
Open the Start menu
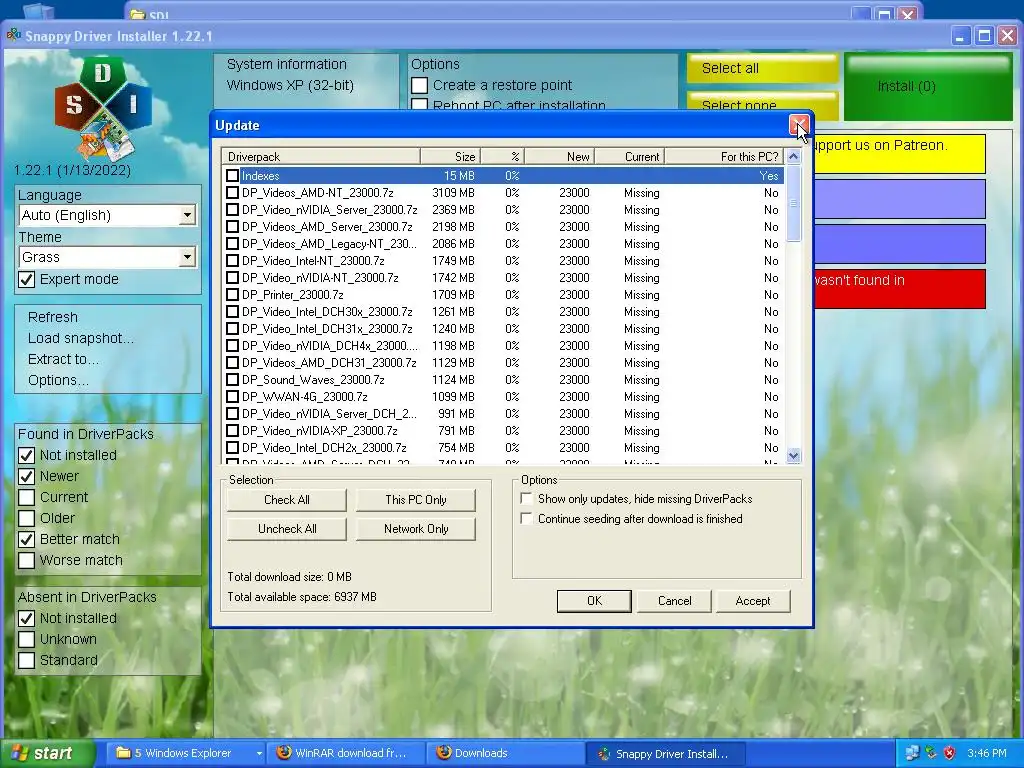[x=46, y=753]
